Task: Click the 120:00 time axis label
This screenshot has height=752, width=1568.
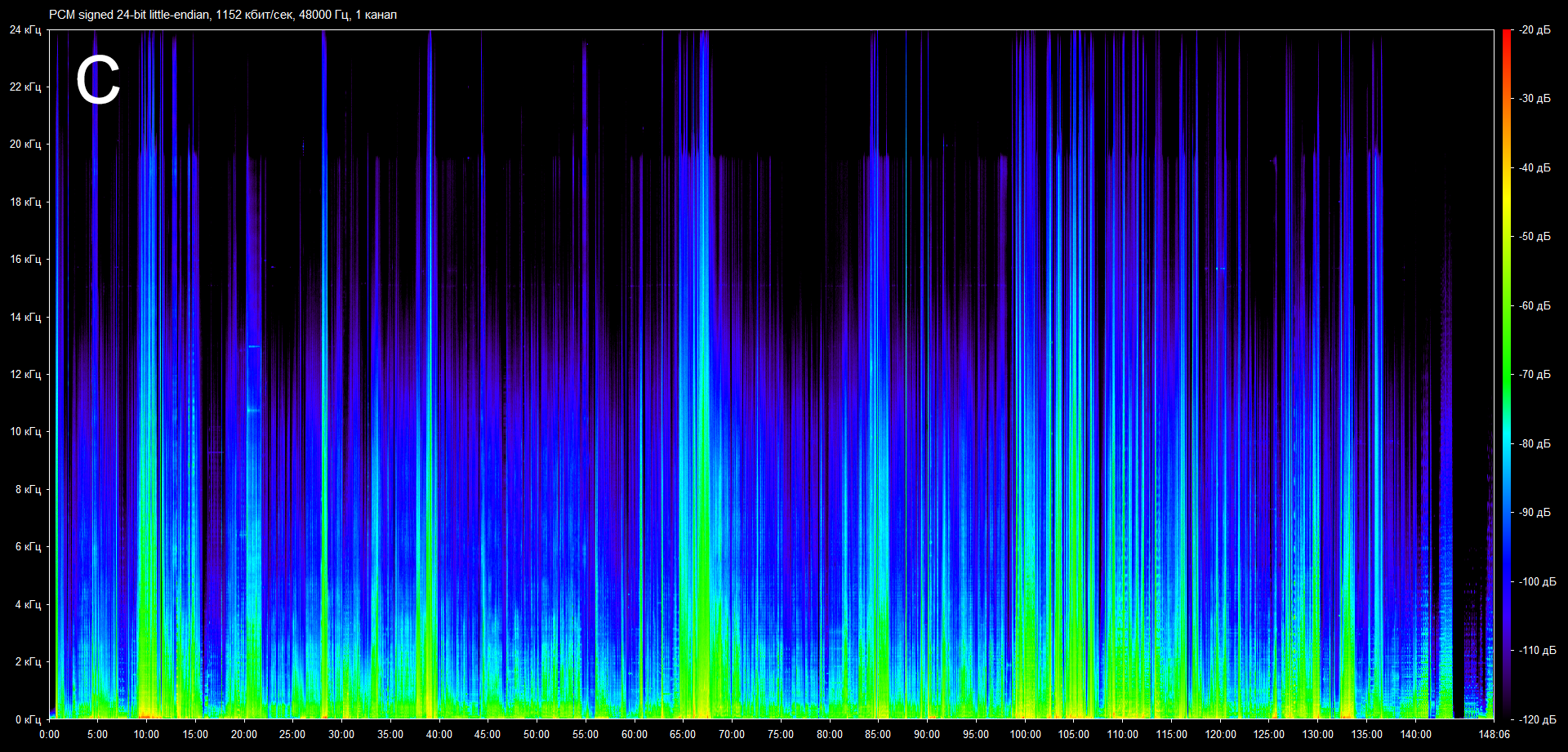Action: [x=1220, y=734]
